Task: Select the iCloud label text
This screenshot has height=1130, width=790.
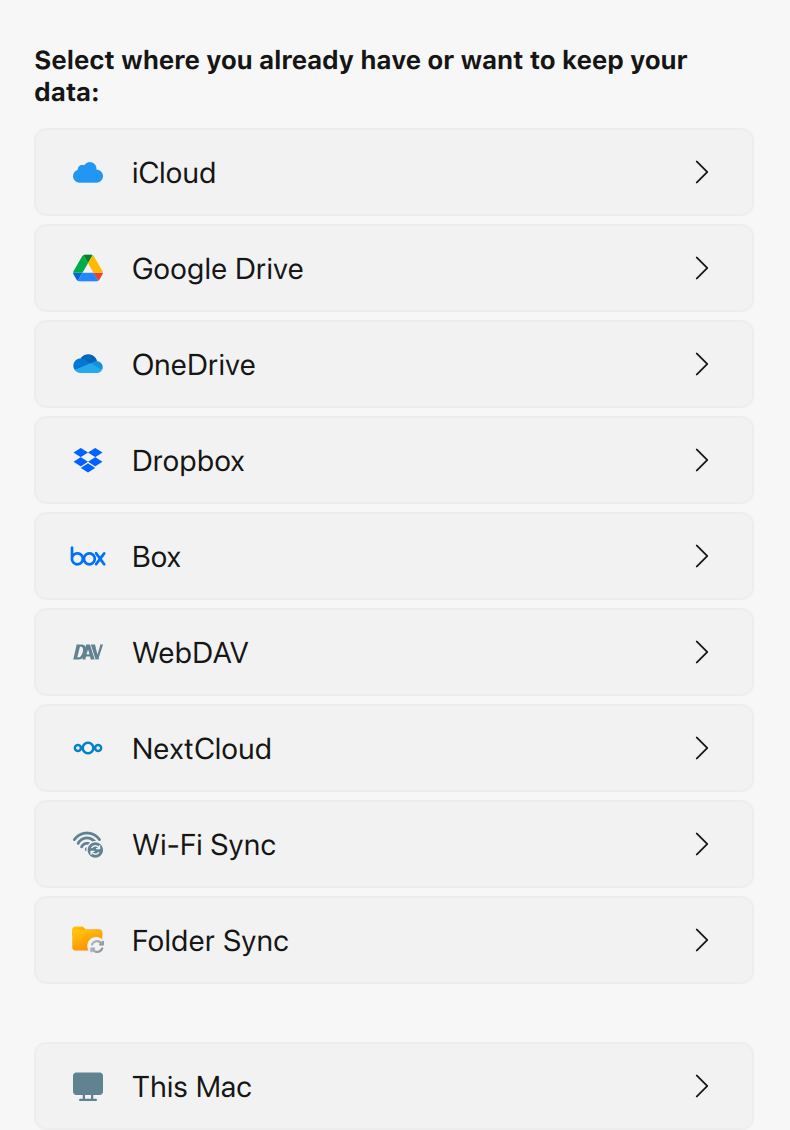Action: tap(174, 173)
